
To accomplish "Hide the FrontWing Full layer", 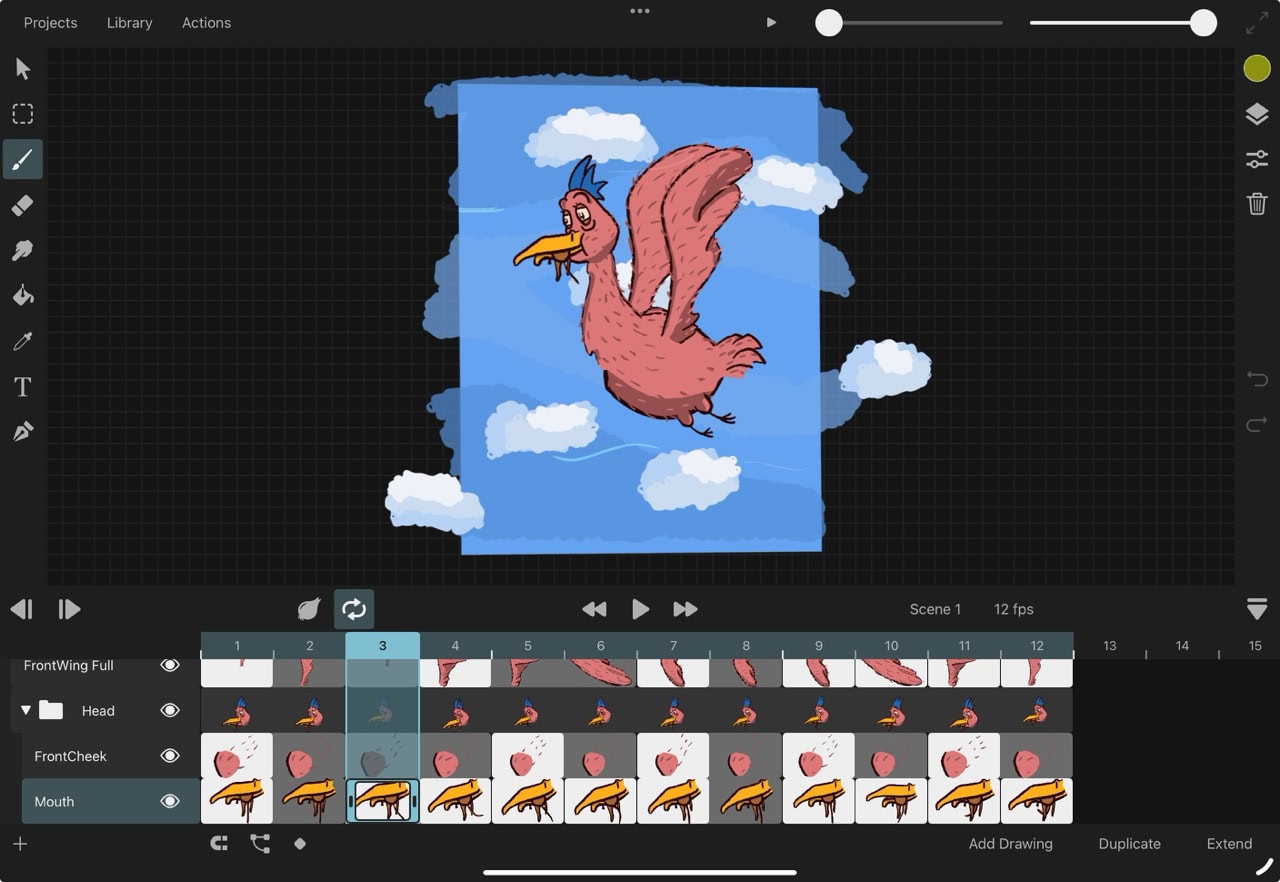I will point(170,665).
